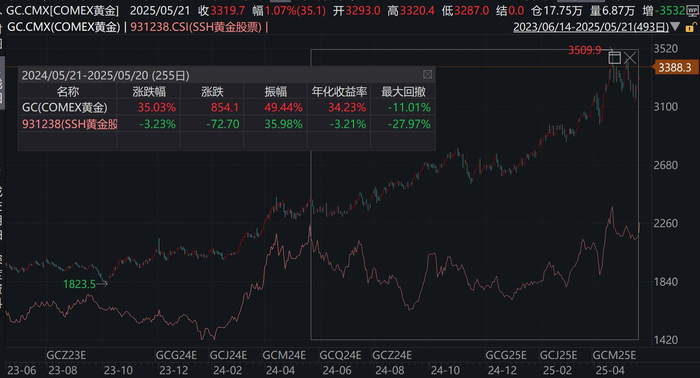
Task: Click the GCM25E contract label
Action: (x=614, y=355)
